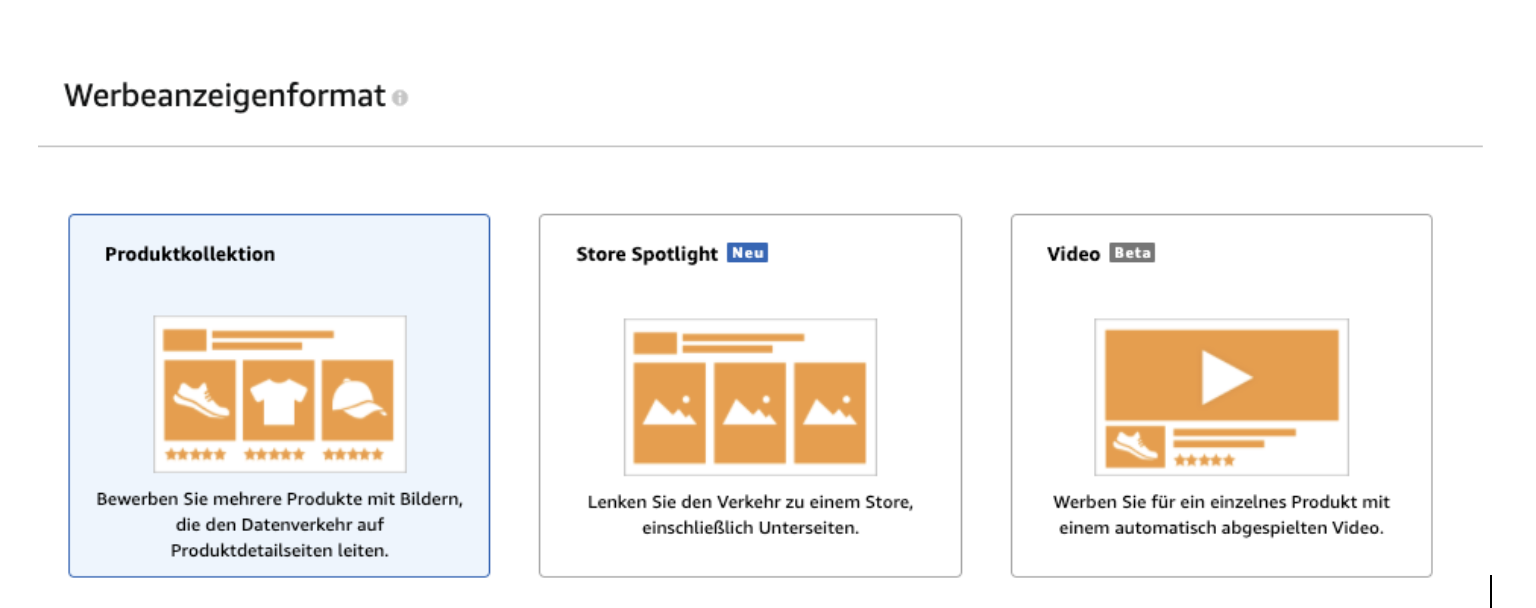Click the t-shirt icon in Produktkollektion illustration
Screen dimensions: 1536x608
[278, 400]
